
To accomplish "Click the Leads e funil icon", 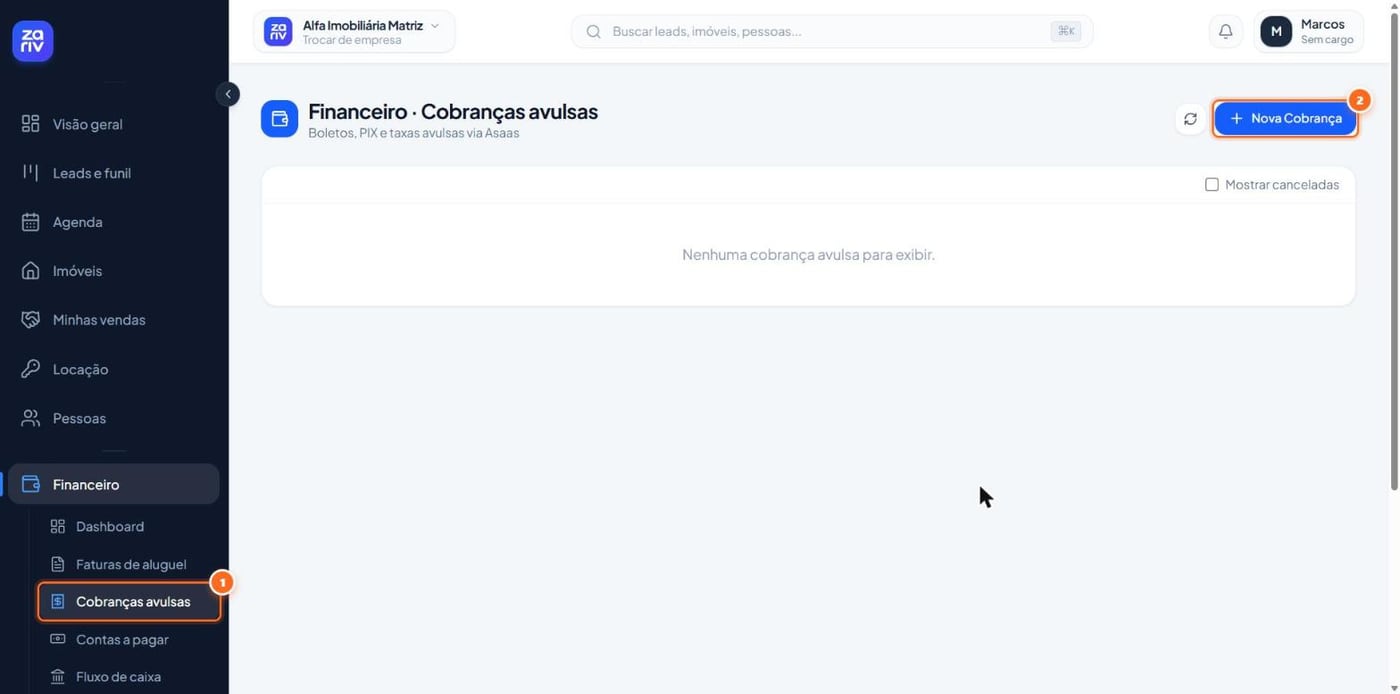I will point(31,173).
